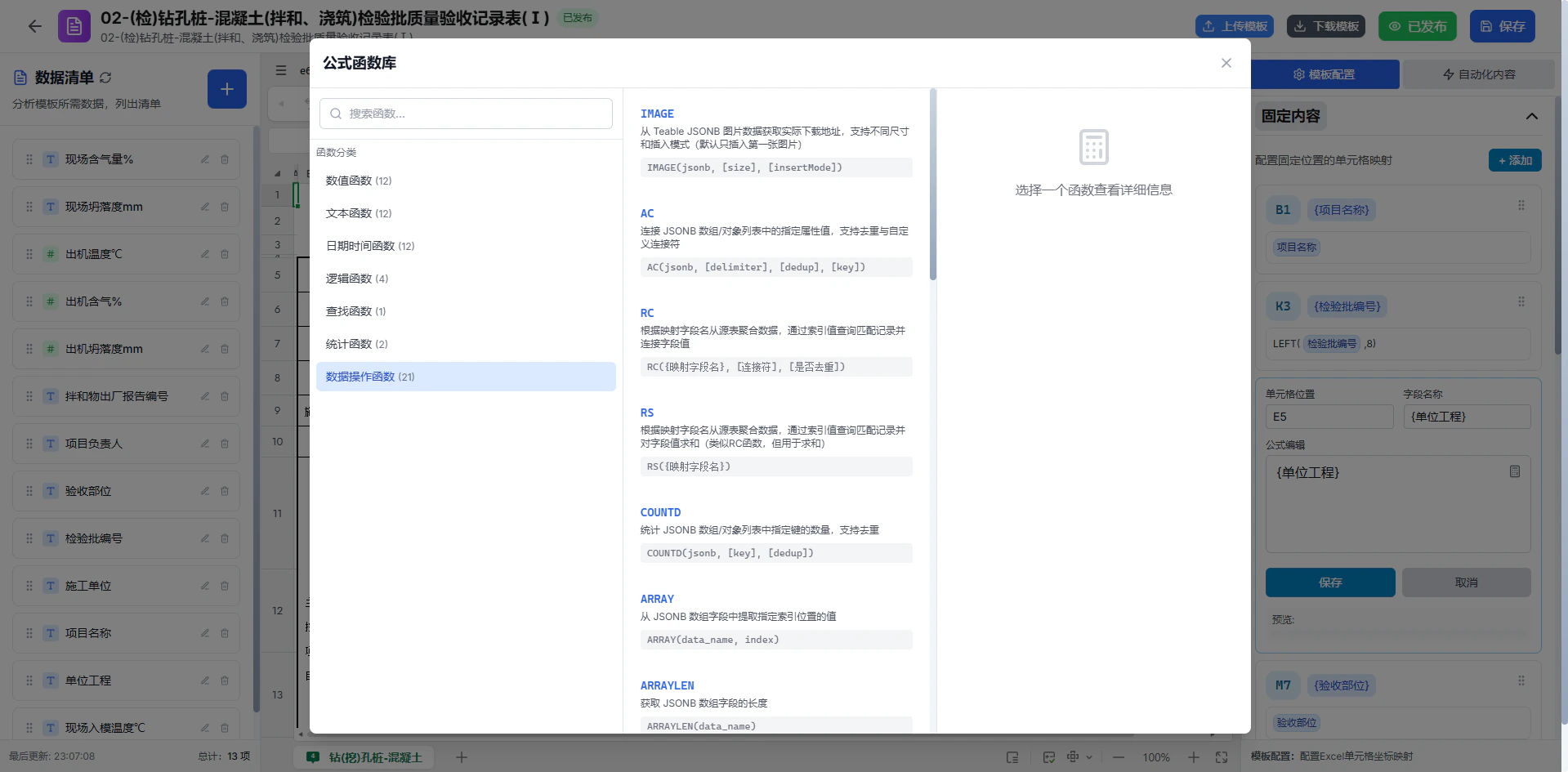The width and height of the screenshot is (1568, 772).
Task: Edit the 施工单位 item
Action: [x=205, y=586]
